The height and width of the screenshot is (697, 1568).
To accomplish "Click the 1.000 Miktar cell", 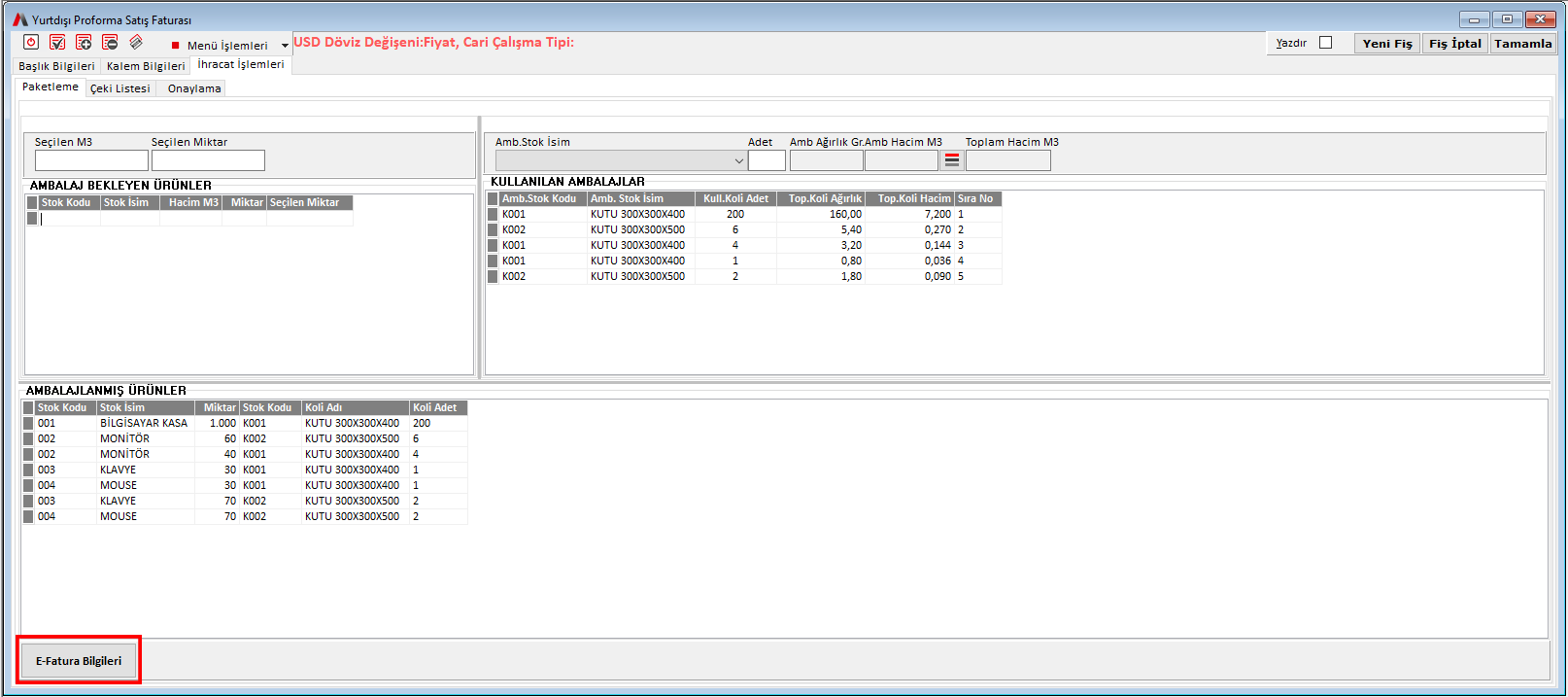I will (218, 424).
